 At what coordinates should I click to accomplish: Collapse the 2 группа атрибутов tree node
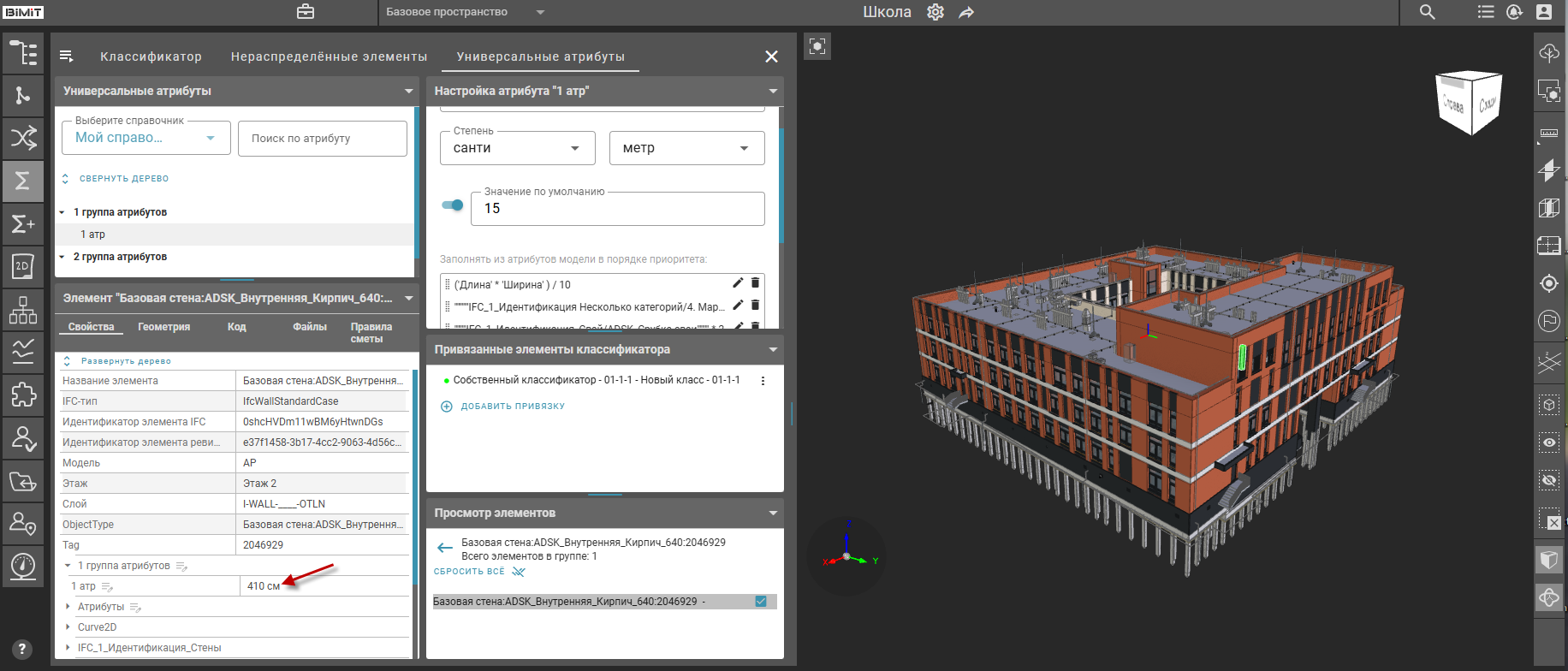coord(62,257)
